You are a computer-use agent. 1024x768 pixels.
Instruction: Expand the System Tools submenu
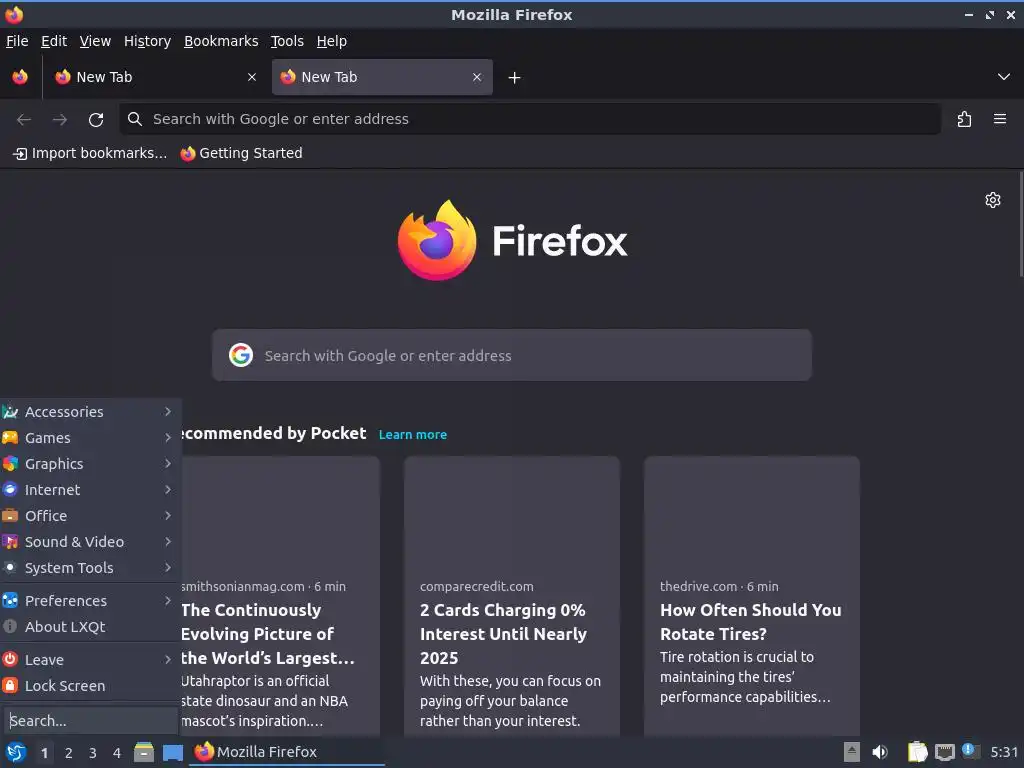(90, 568)
